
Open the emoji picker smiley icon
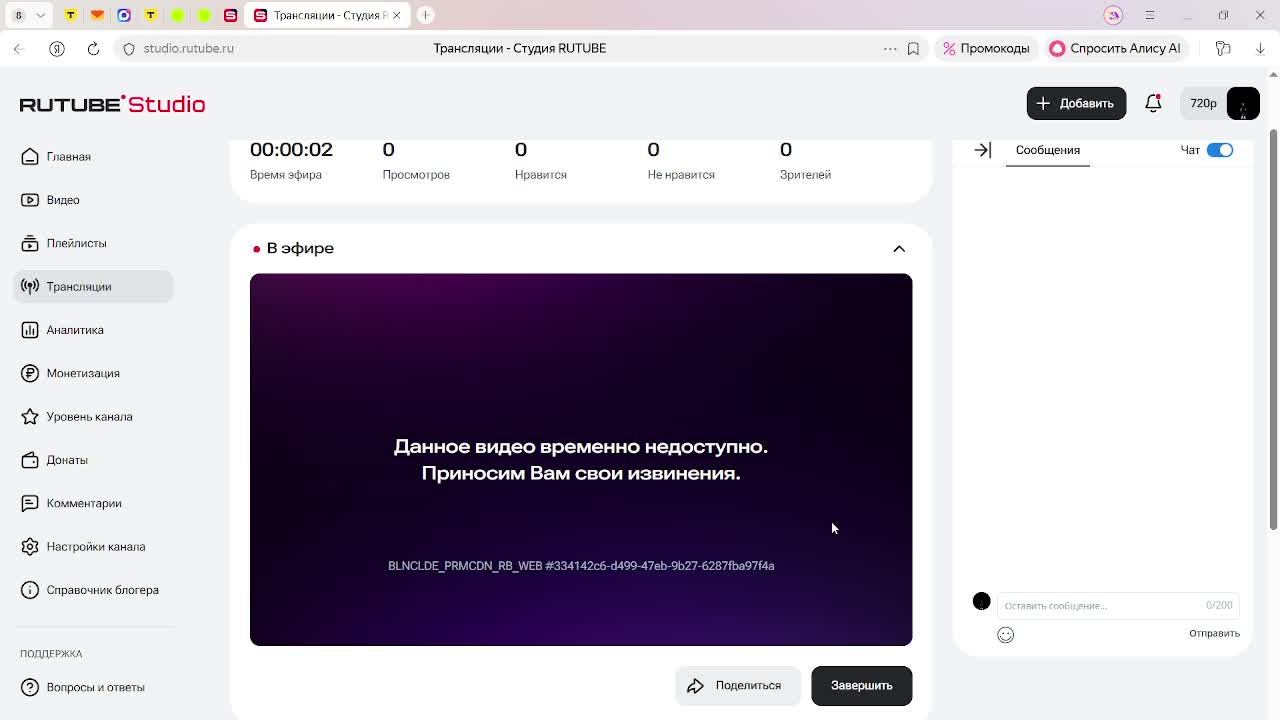tap(1005, 635)
